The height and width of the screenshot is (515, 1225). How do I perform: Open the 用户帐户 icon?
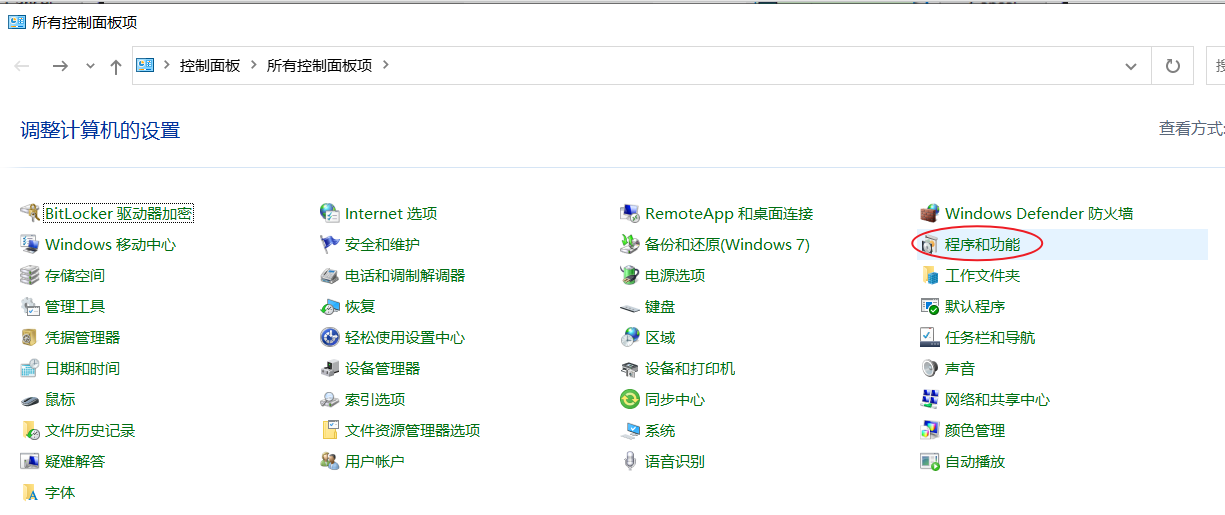click(329, 461)
